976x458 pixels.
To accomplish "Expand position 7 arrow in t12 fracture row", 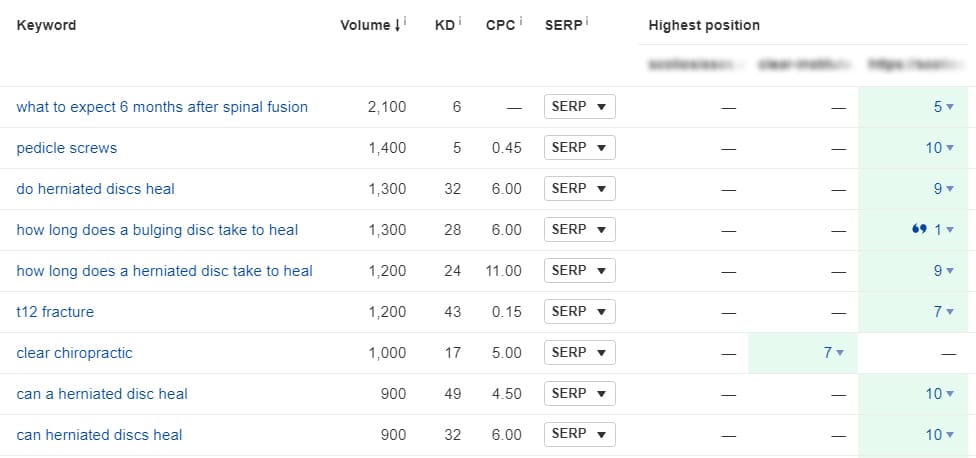I will pos(950,312).
